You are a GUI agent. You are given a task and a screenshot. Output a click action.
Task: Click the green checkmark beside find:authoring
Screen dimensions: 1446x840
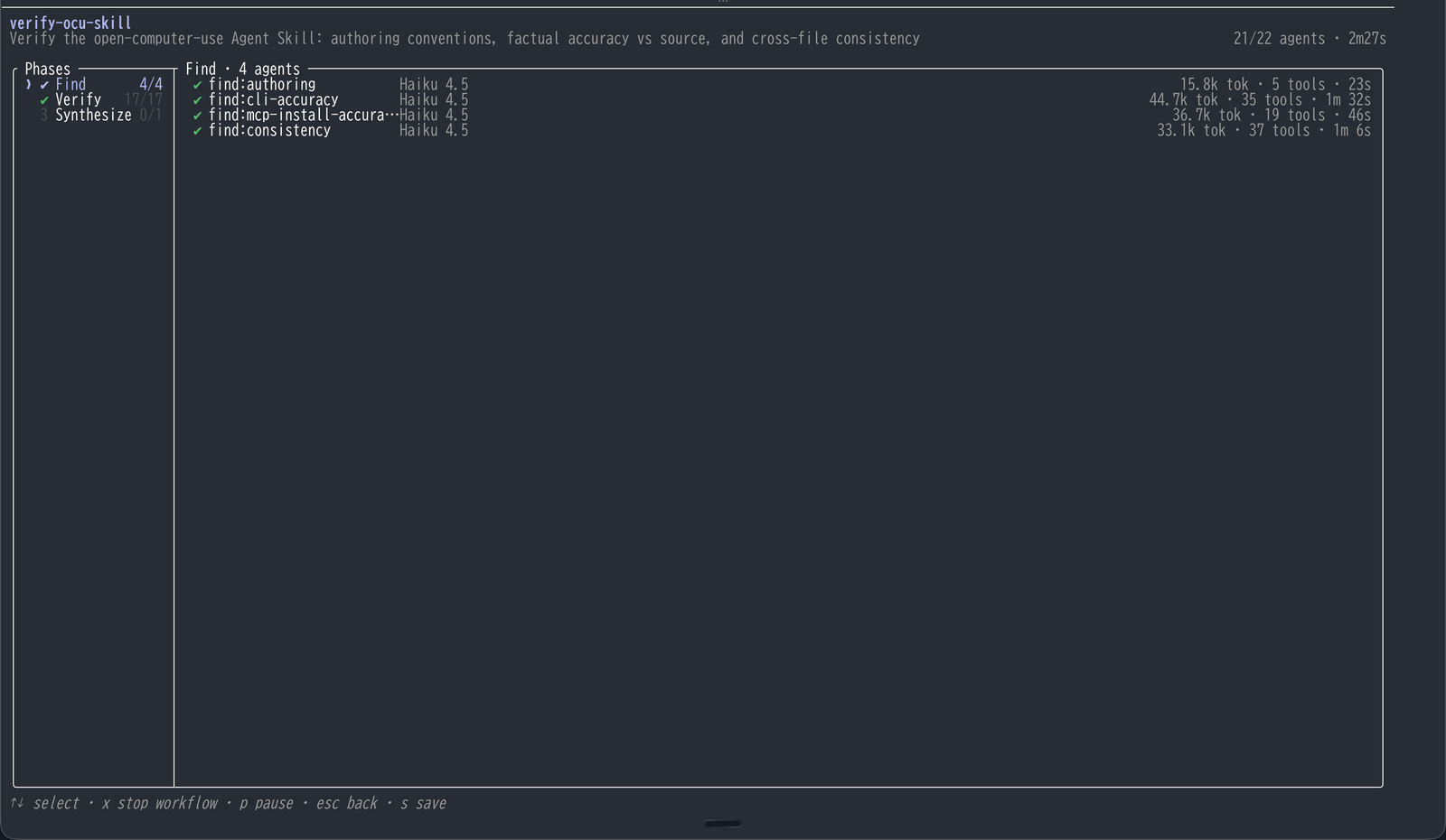(197, 85)
